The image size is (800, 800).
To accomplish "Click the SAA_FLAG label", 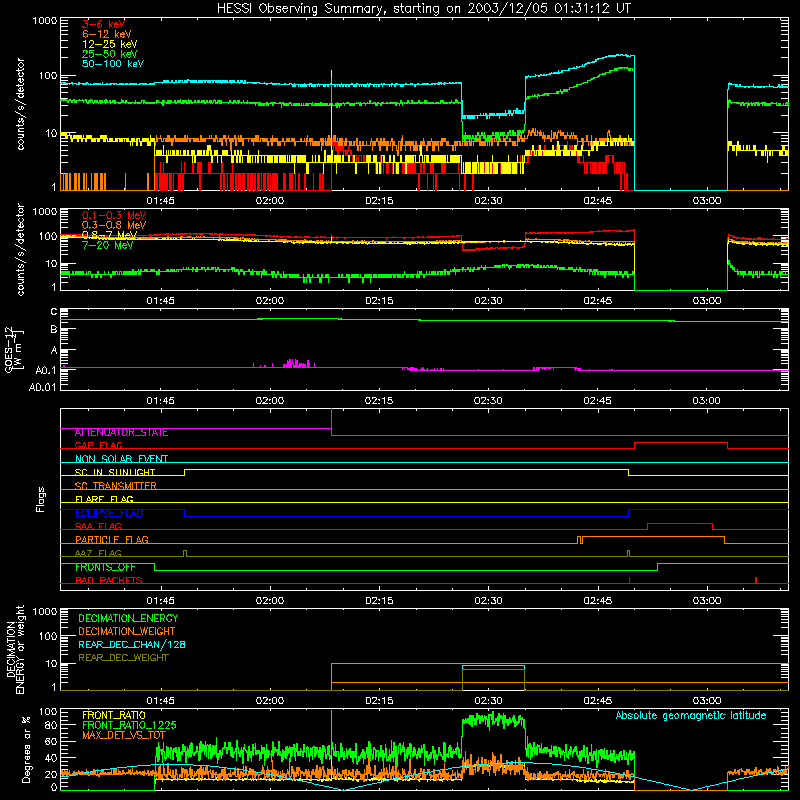I will 98,526.
